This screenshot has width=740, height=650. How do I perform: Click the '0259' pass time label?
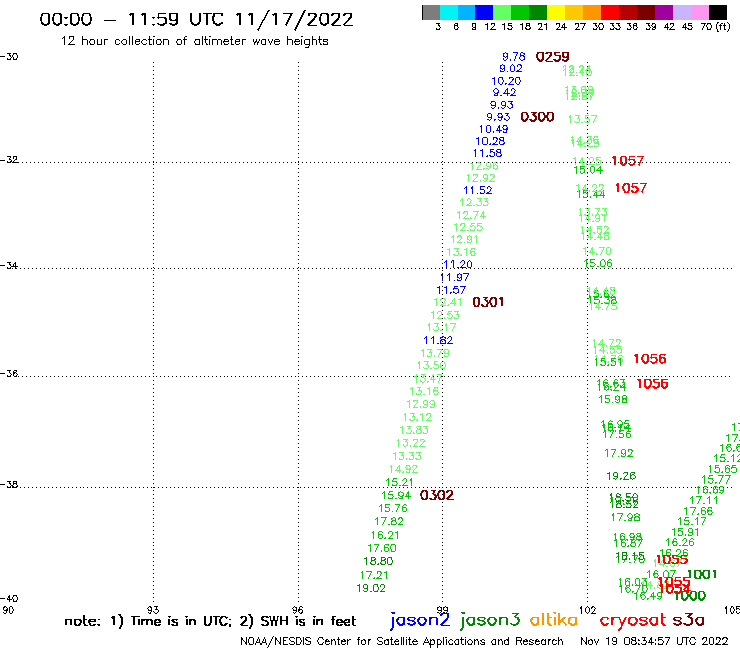click(552, 57)
